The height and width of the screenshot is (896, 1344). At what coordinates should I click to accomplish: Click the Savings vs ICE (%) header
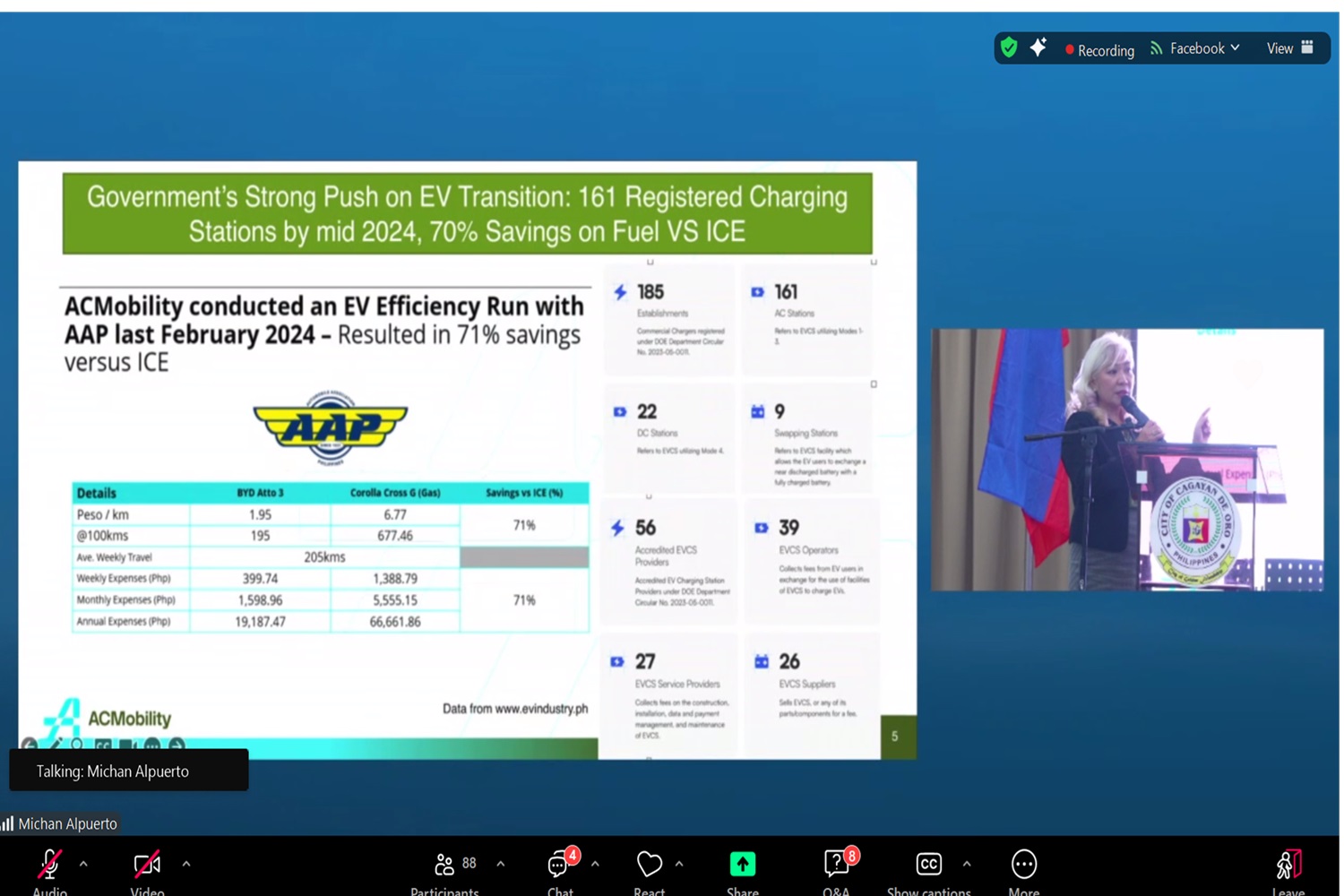pyautogui.click(x=524, y=493)
